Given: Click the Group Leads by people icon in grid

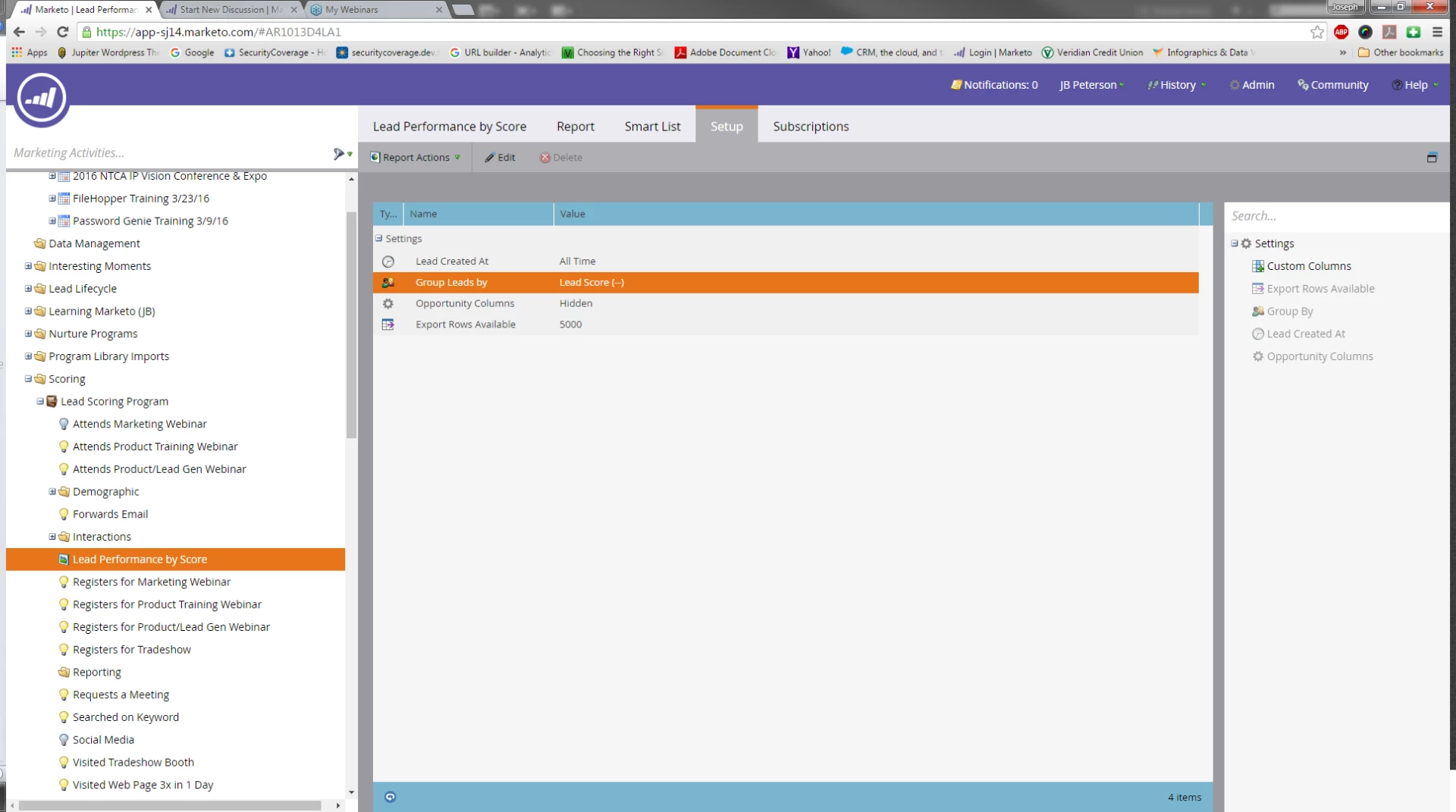Looking at the screenshot, I should coord(388,283).
